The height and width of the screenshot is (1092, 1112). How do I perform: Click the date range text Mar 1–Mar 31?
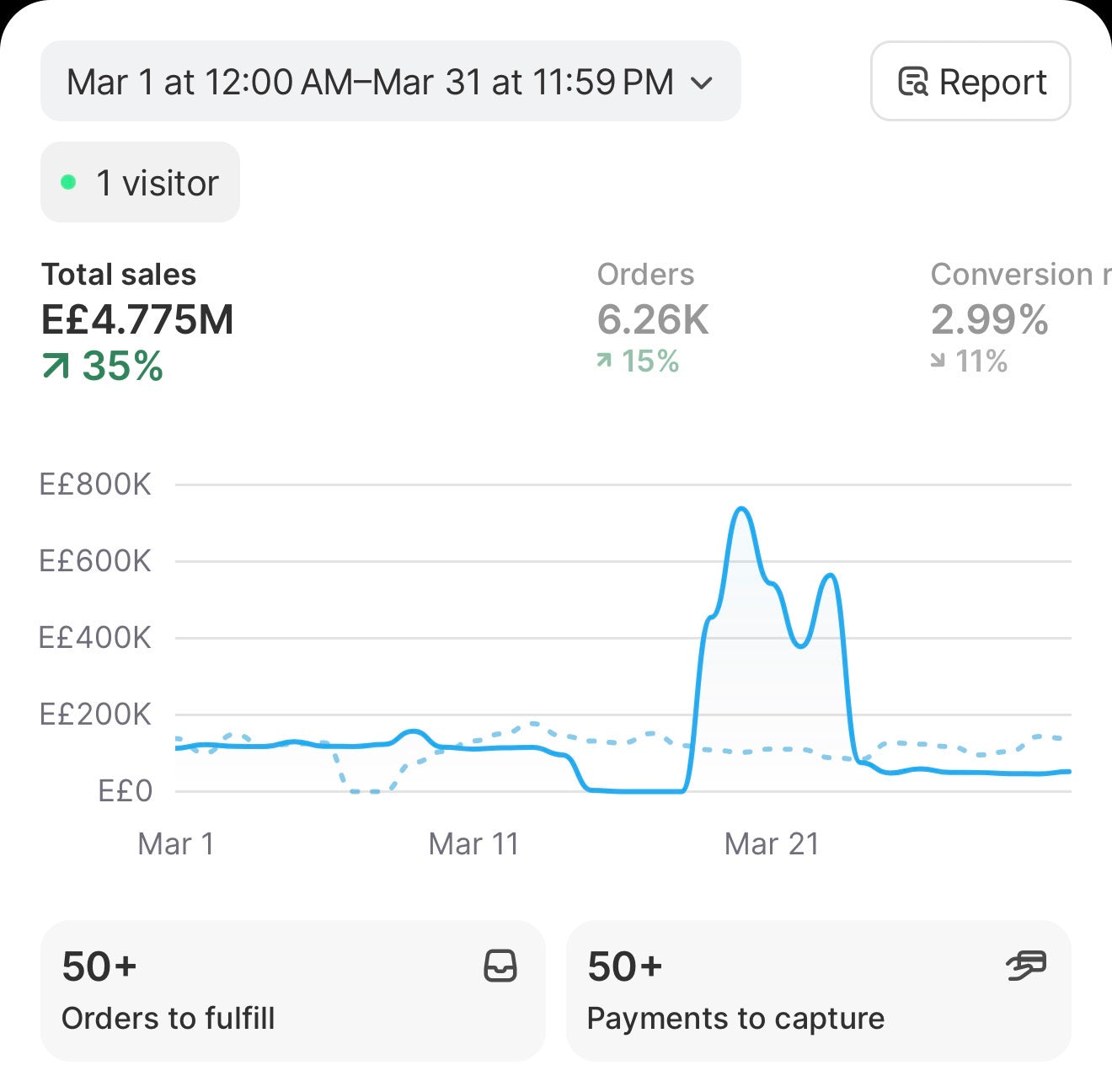click(x=370, y=83)
